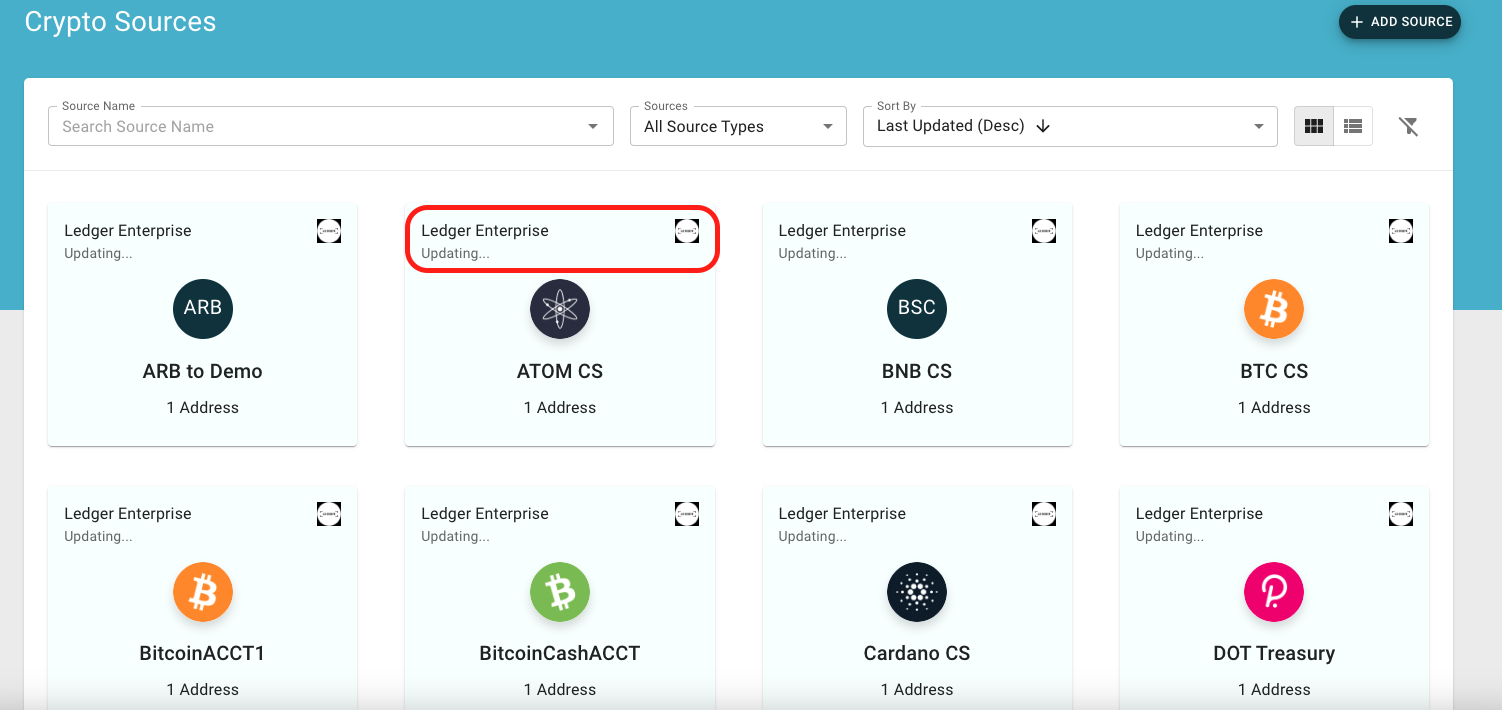The width and height of the screenshot is (1502, 710).
Task: Click Ledger logo on Cardano CS card
Action: (1044, 514)
